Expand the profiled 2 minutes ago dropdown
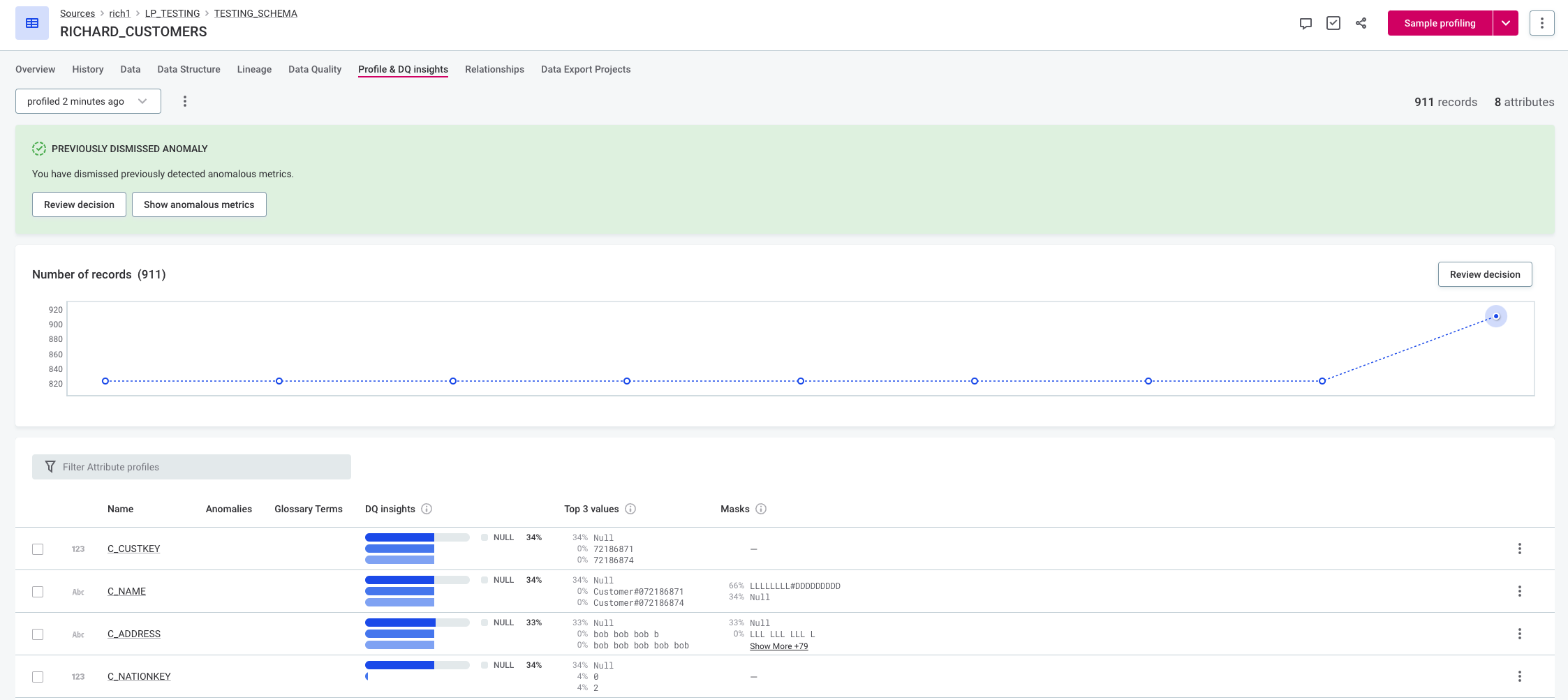The image size is (1568, 700). [88, 101]
